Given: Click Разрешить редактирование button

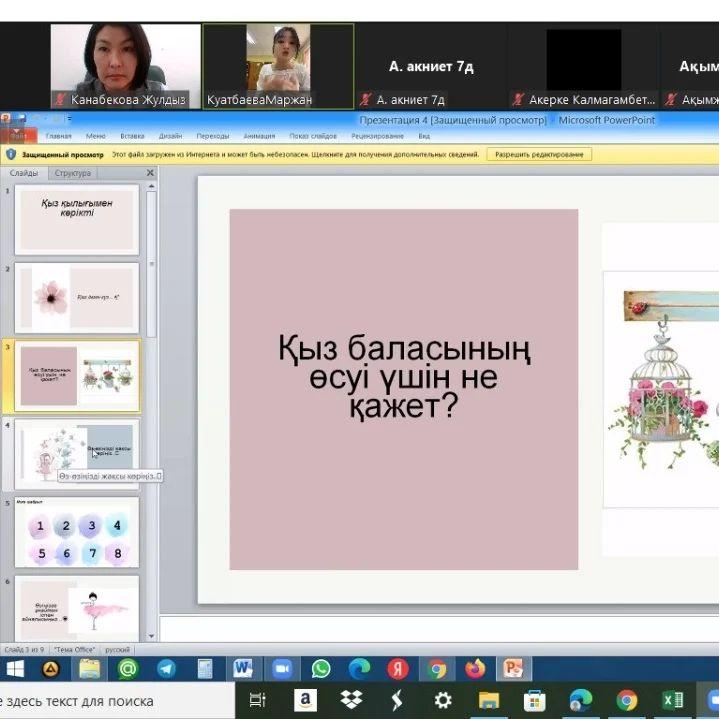Looking at the screenshot, I should point(539,155).
